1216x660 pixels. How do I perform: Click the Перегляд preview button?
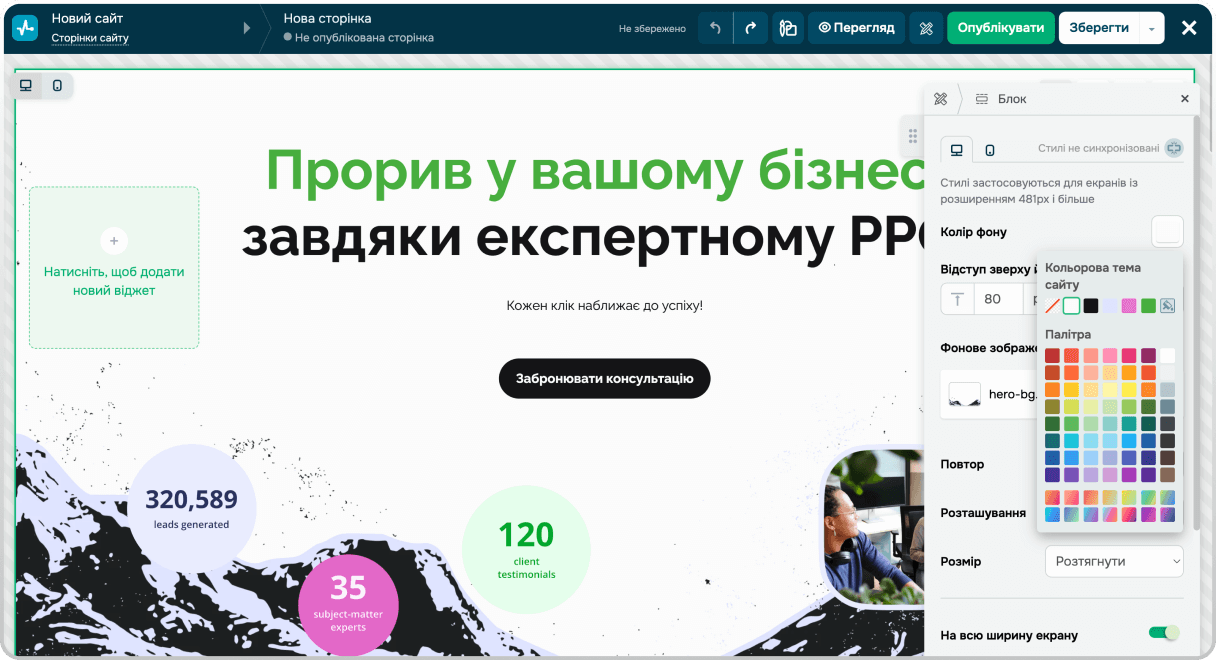click(x=857, y=28)
